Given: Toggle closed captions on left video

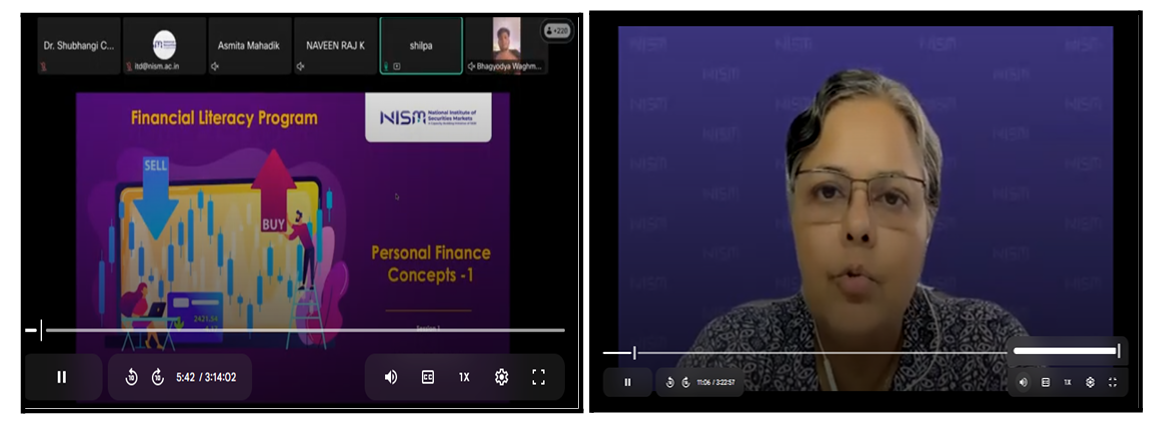Looking at the screenshot, I should pyautogui.click(x=428, y=377).
